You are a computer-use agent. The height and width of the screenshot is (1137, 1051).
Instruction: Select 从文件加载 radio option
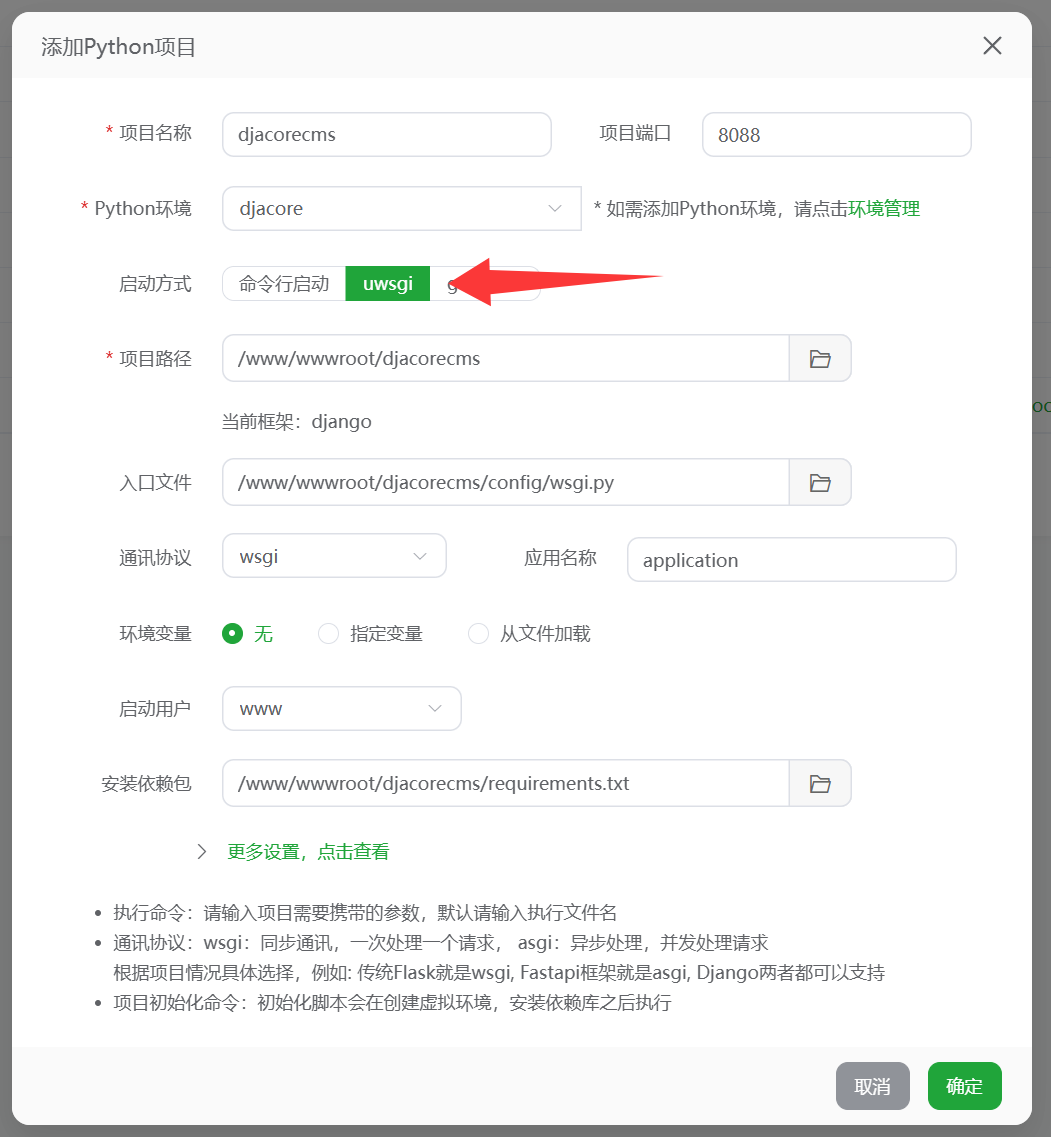pyautogui.click(x=479, y=633)
